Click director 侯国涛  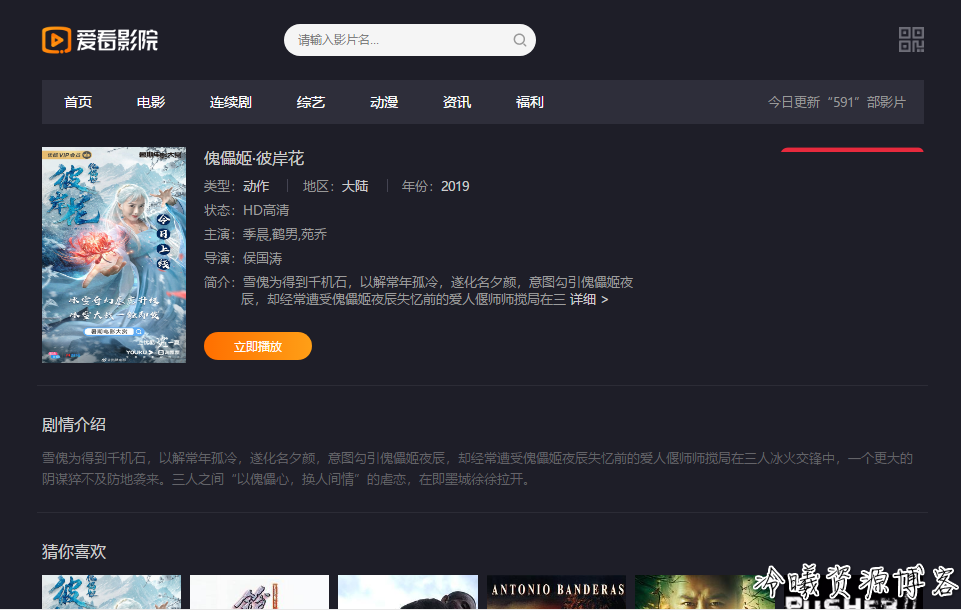pyautogui.click(x=262, y=258)
